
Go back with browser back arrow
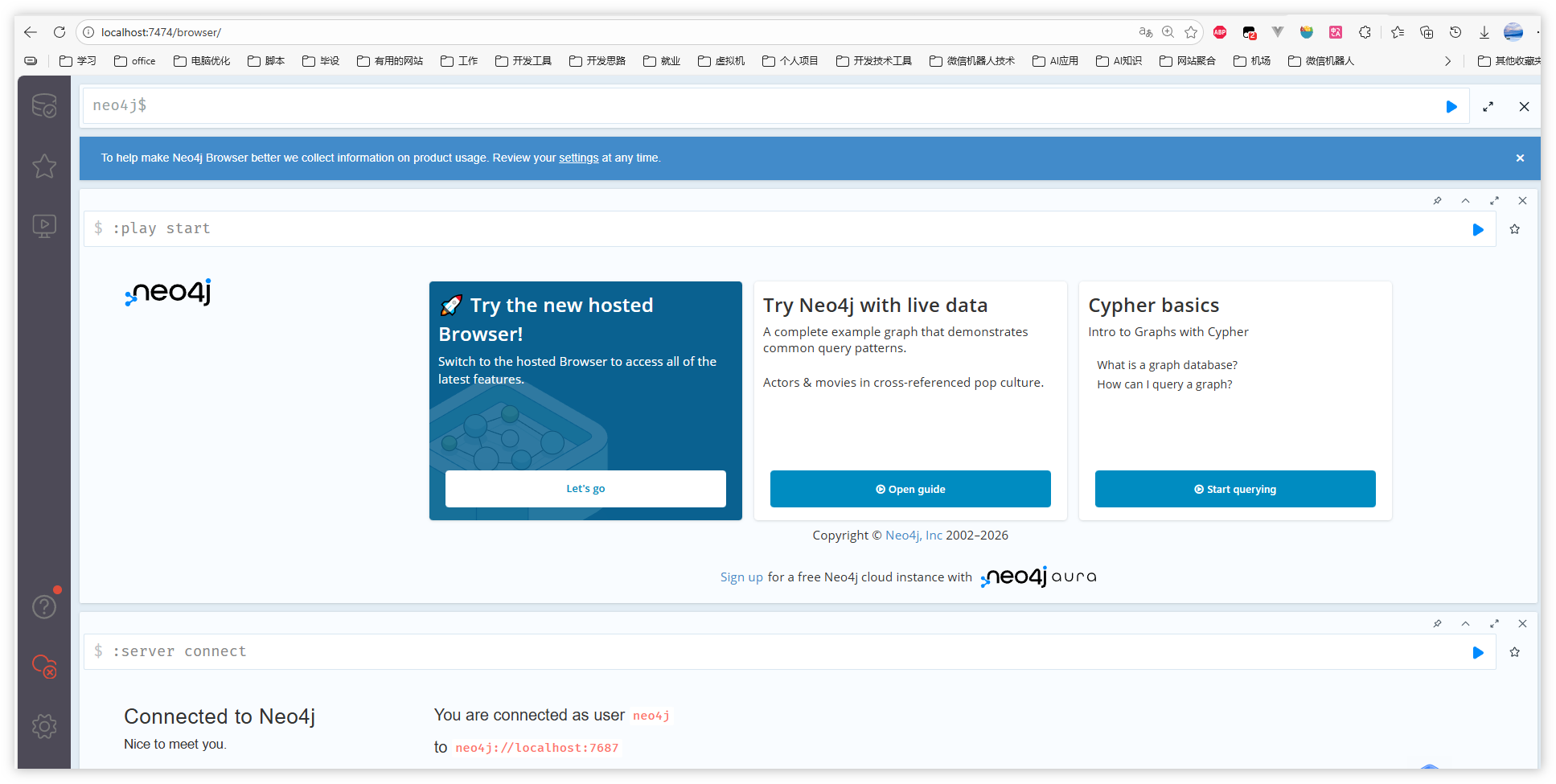[31, 32]
